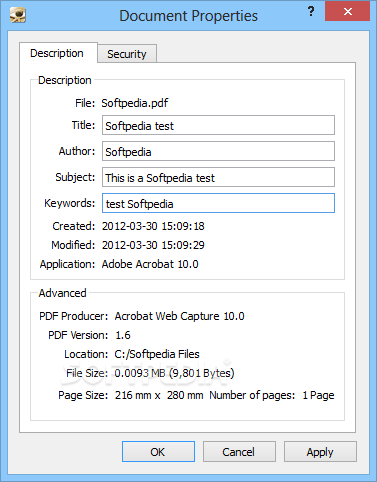Viewport: 377px width, 482px height.
Task: Click the Modified date 2012-03-30 15:09:29
Action: pyautogui.click(x=153, y=245)
